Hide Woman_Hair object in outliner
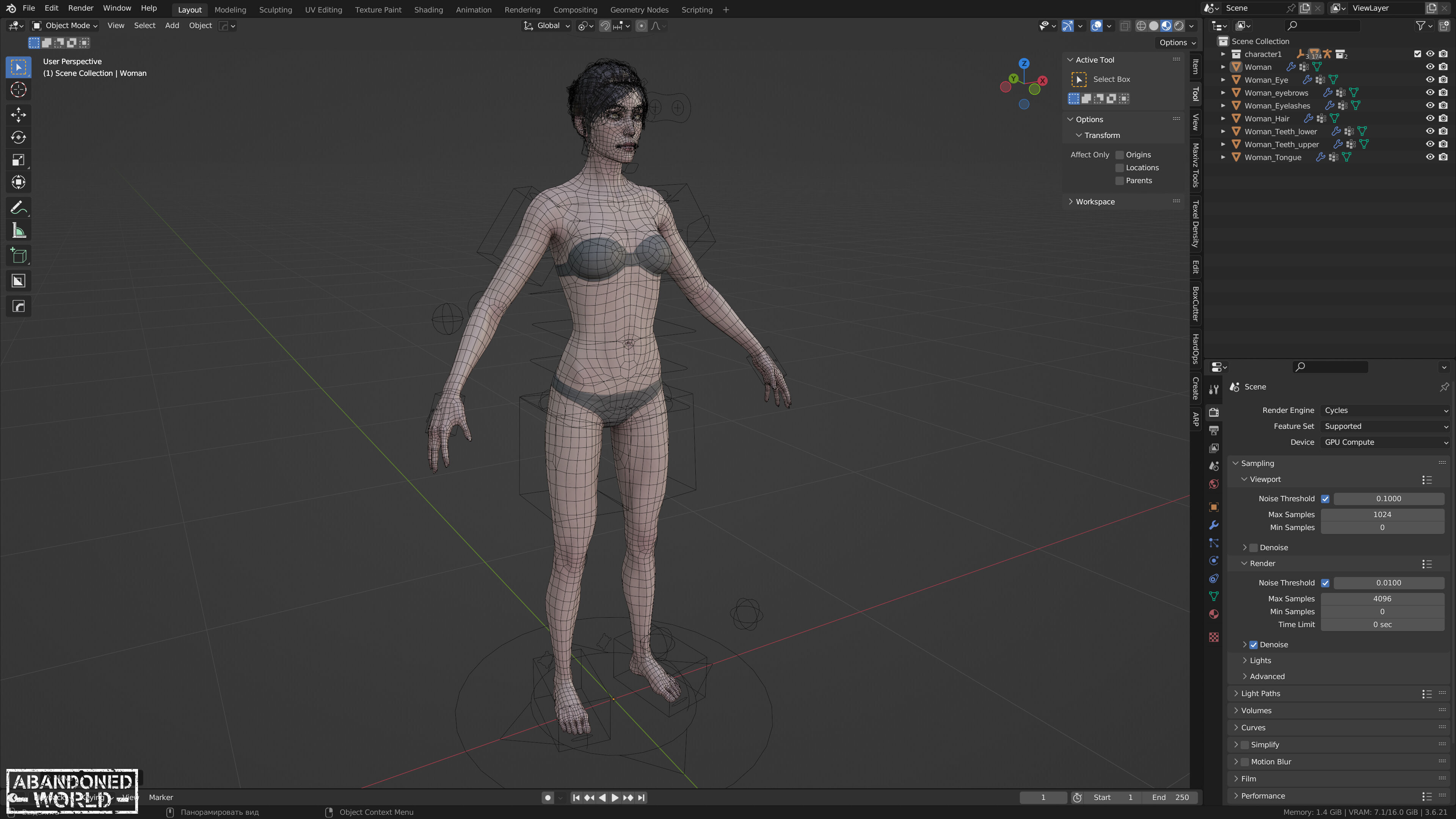Image resolution: width=1456 pixels, height=819 pixels. tap(1429, 119)
